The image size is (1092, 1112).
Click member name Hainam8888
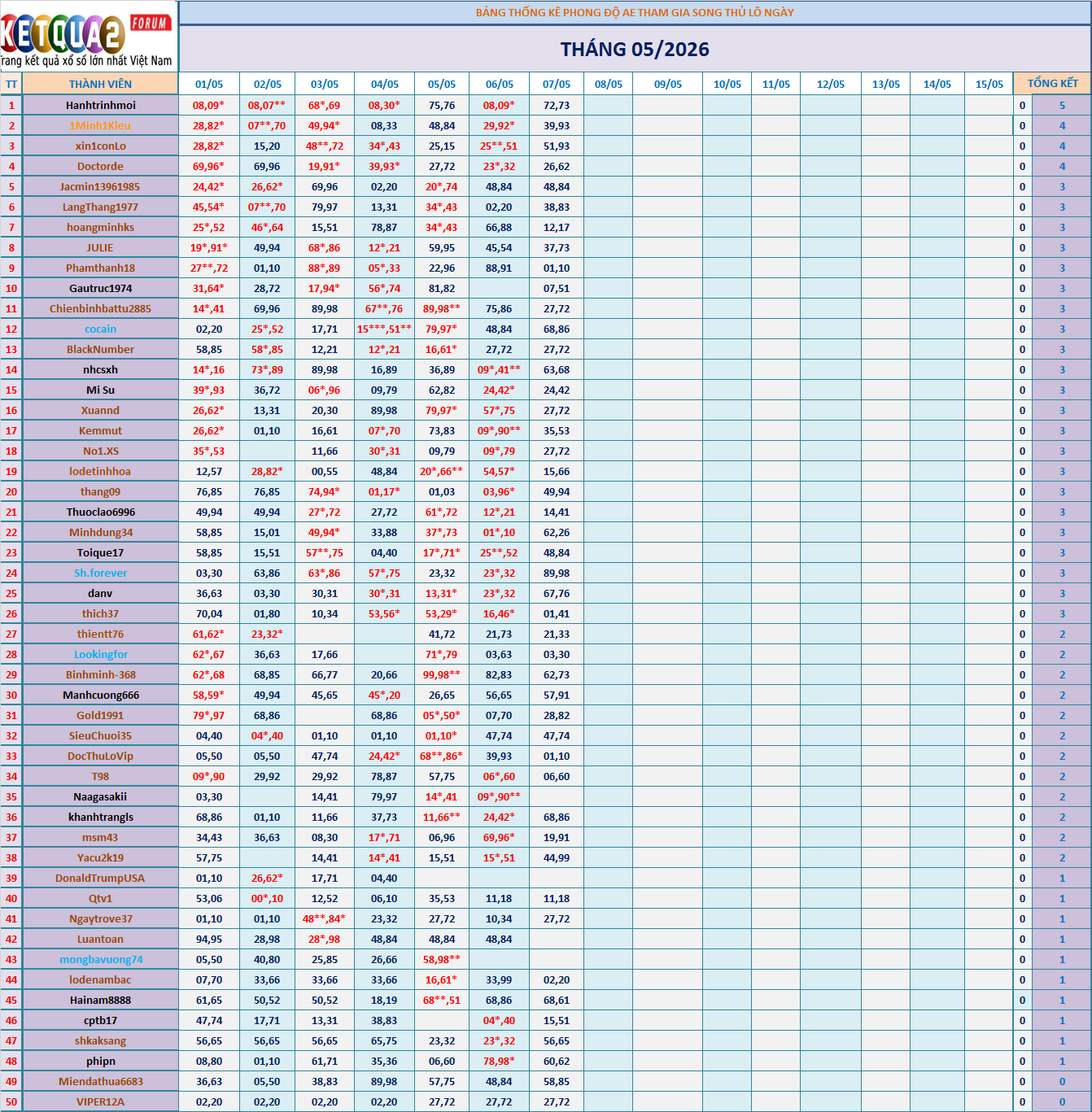(x=101, y=1000)
